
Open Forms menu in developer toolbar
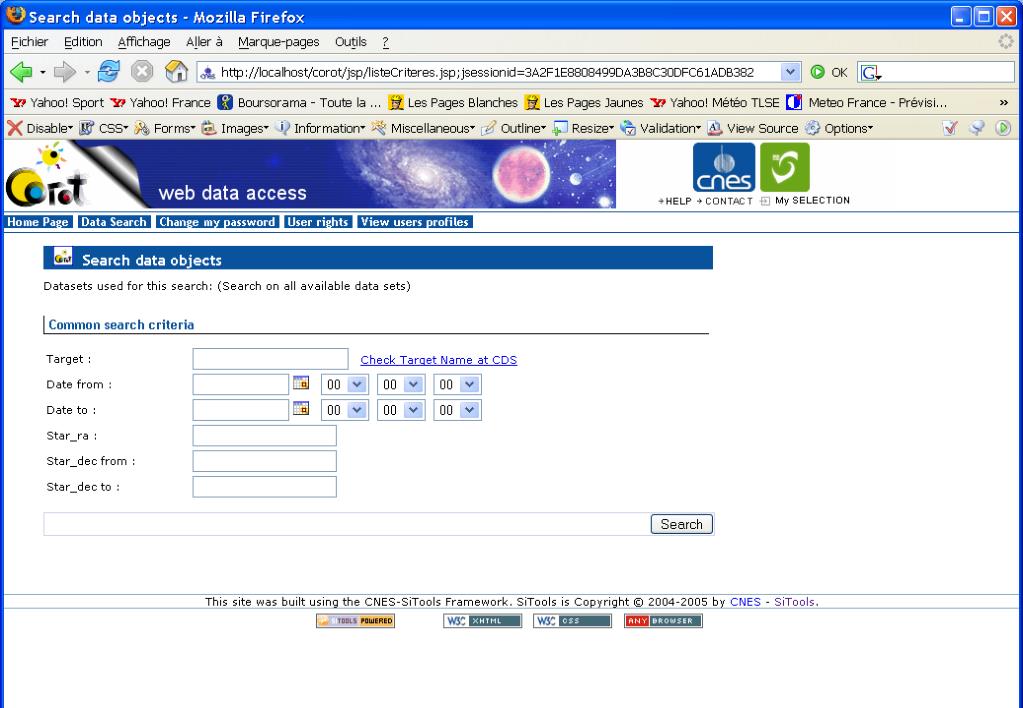point(164,128)
